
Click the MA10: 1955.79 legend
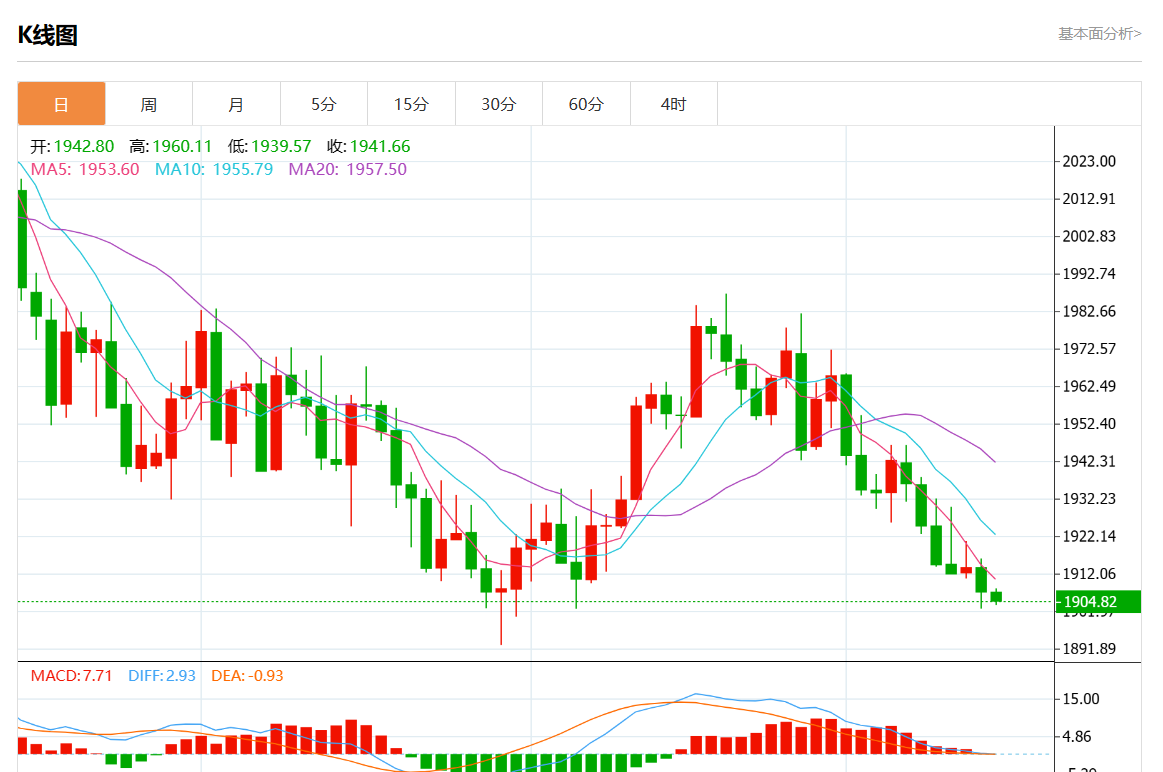click(214, 169)
